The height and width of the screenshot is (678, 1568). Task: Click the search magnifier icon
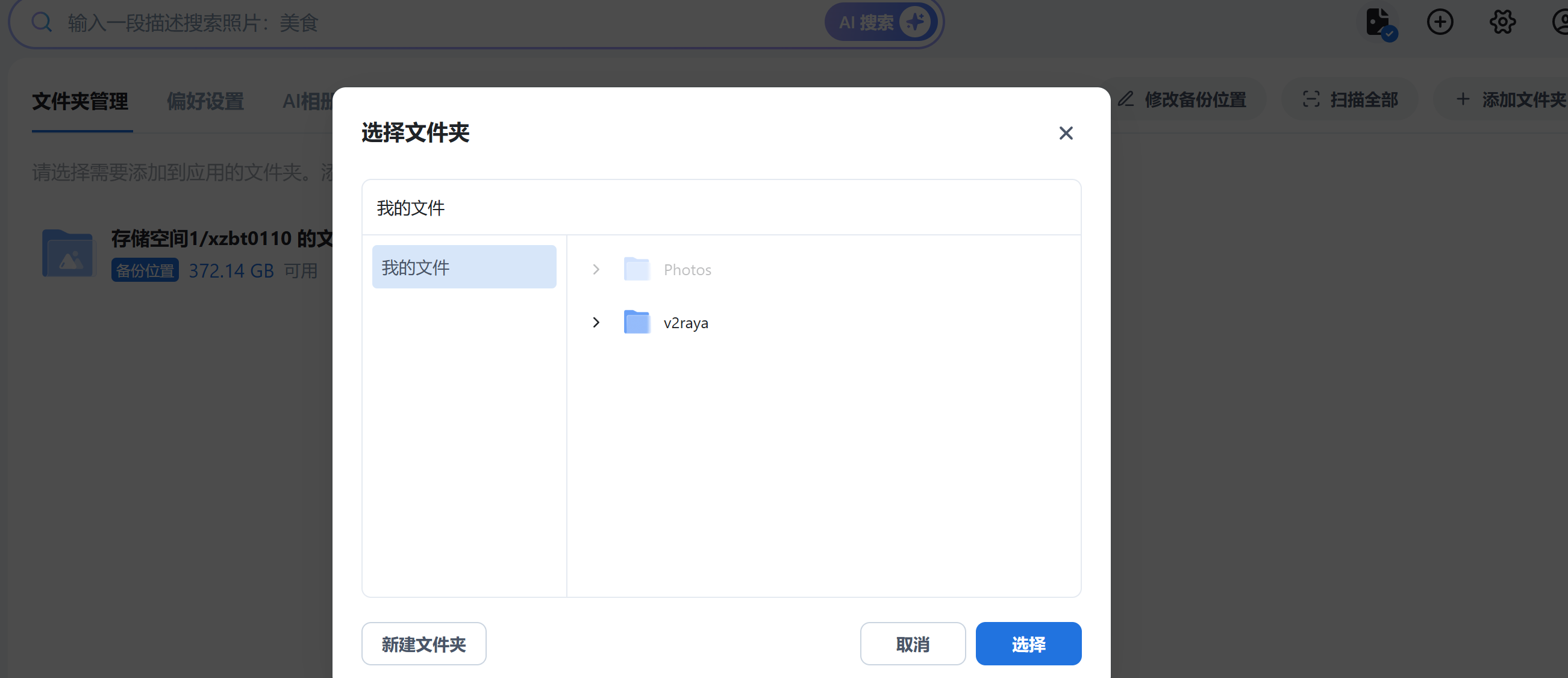(42, 22)
